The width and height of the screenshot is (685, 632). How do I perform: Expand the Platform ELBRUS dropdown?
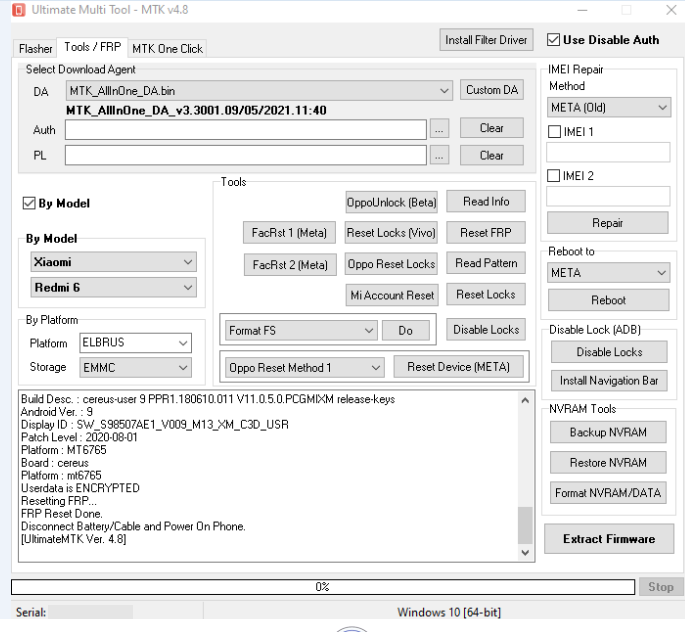[x=135, y=342]
